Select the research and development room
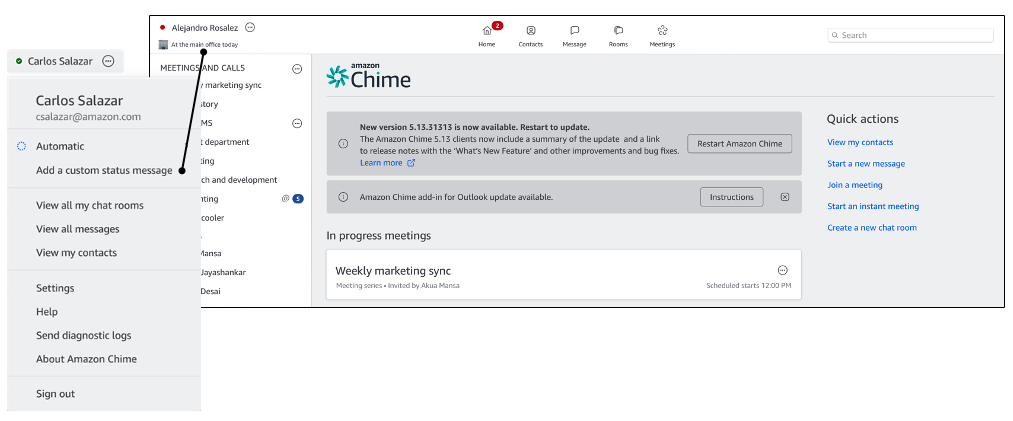 pos(239,180)
